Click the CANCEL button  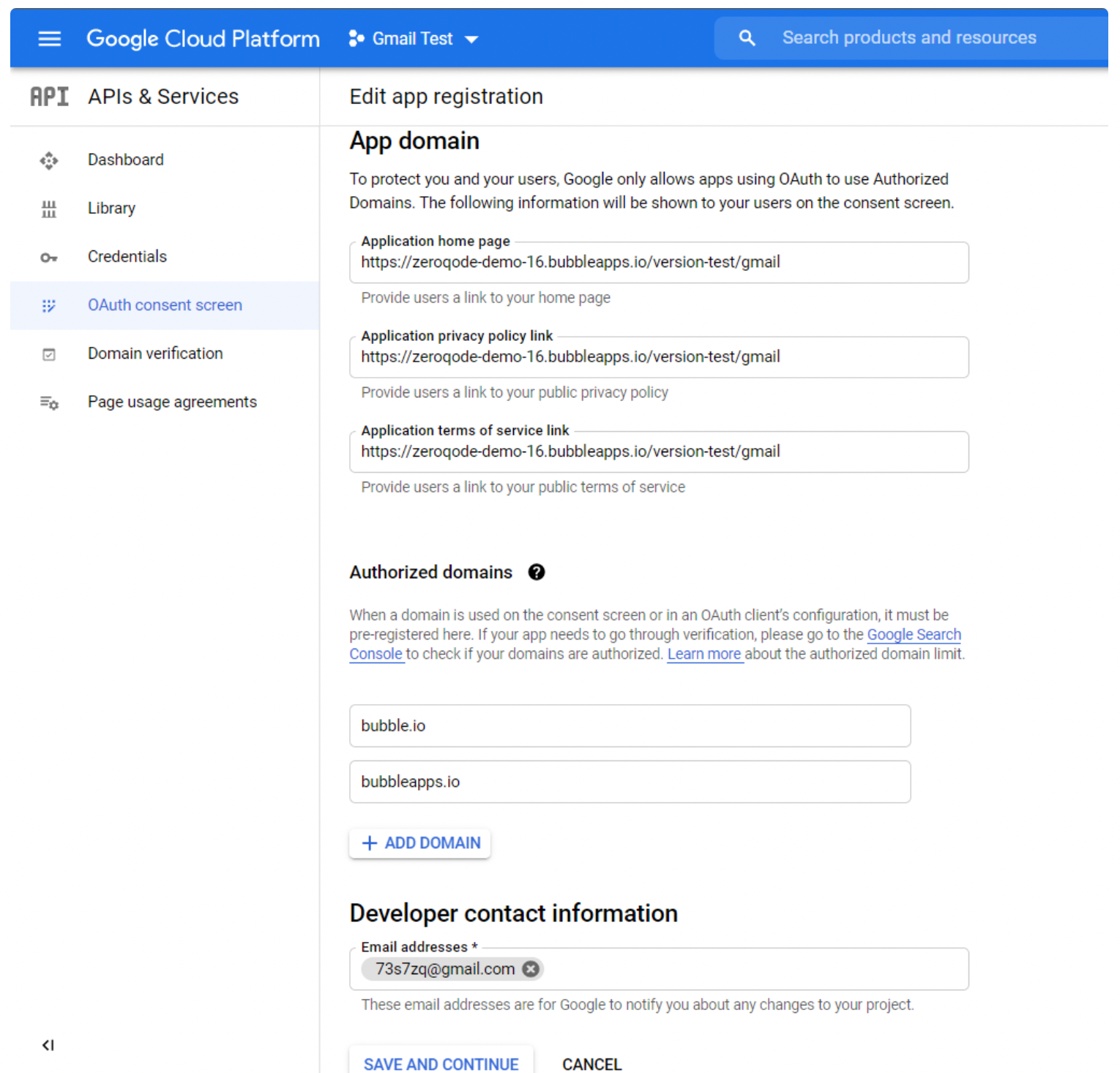[x=591, y=1064]
